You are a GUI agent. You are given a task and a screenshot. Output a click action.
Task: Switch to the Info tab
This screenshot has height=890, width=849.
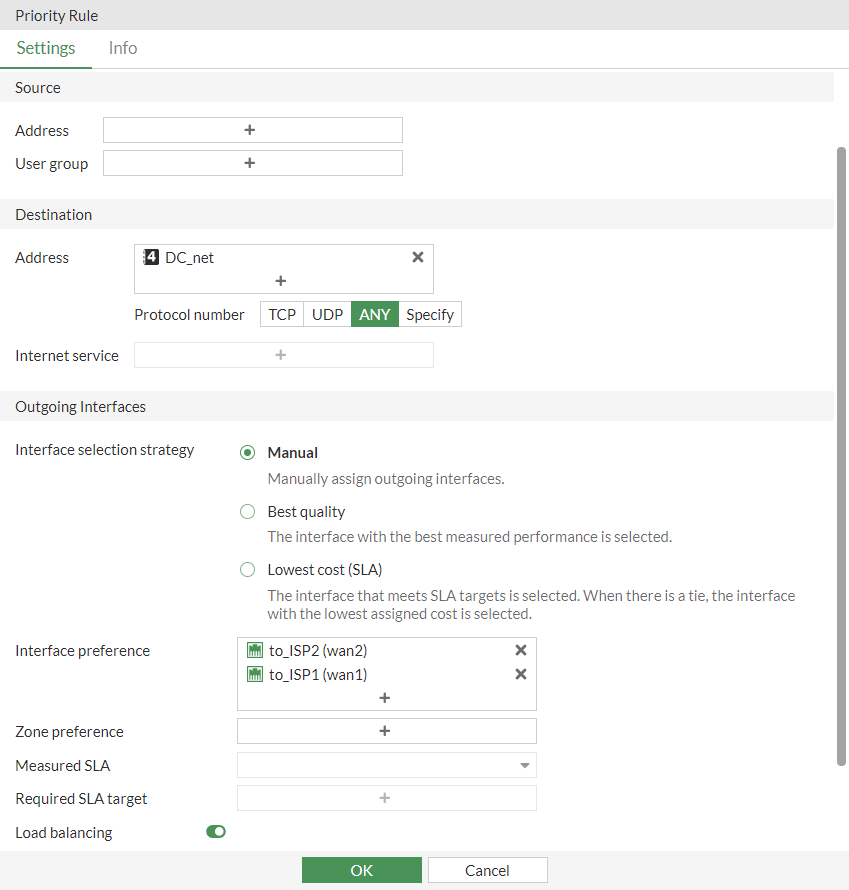click(123, 48)
